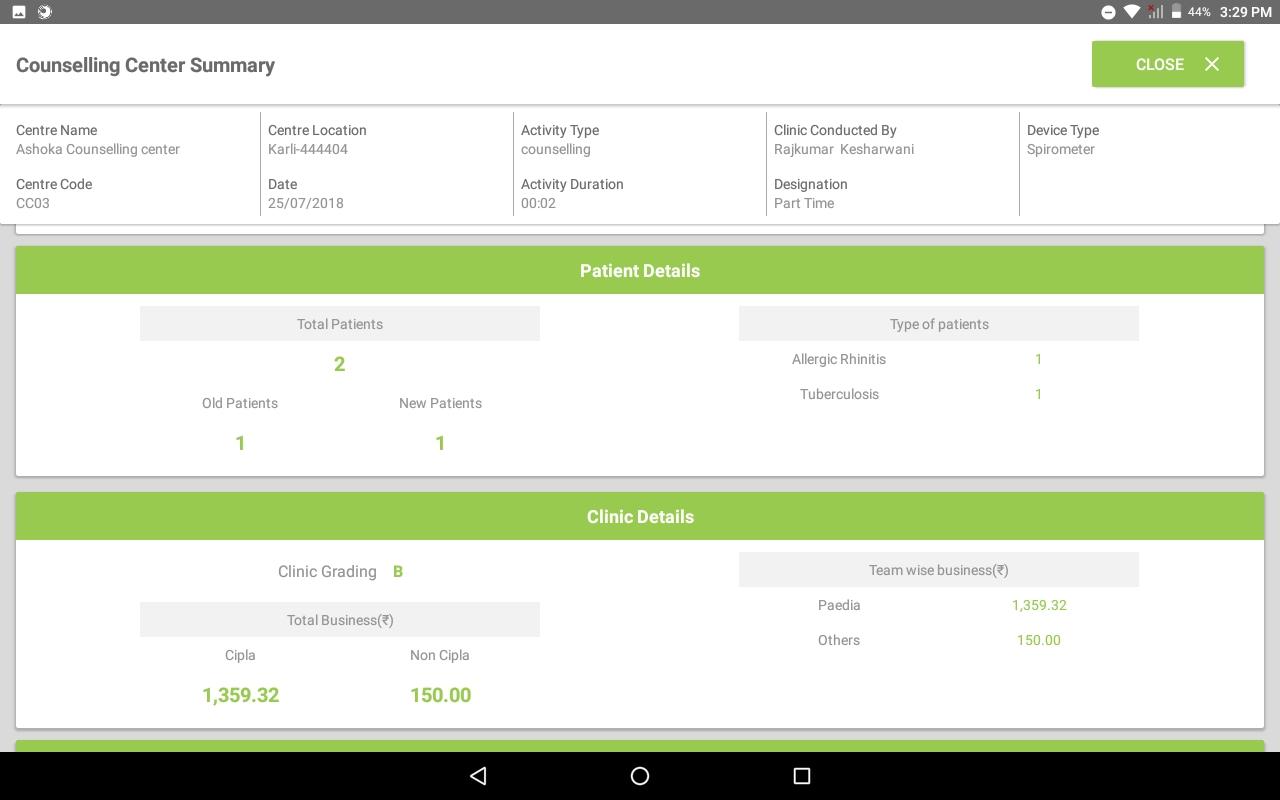Click centre code value CC03
Screen dimensions: 1280x800
point(33,203)
